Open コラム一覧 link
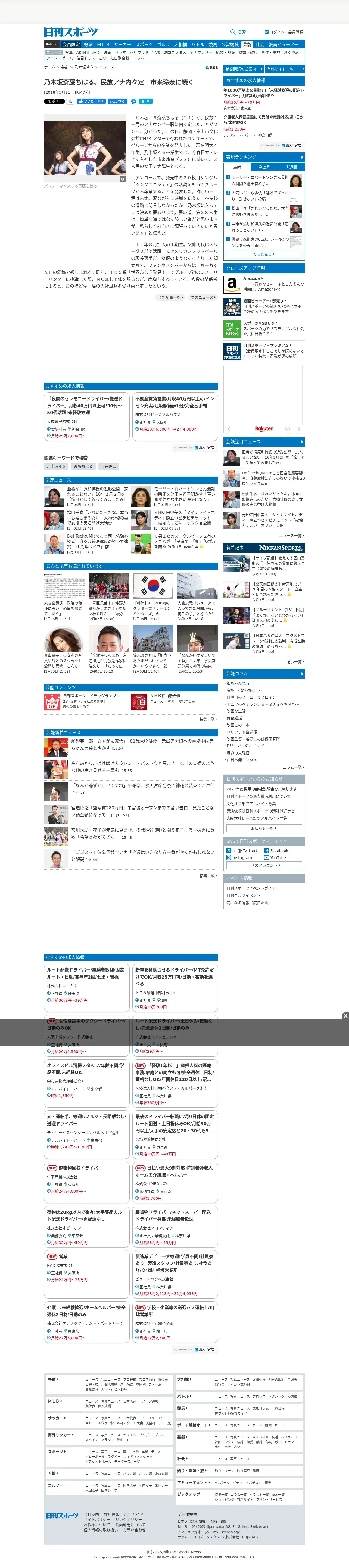349x1568 pixels. [x=293, y=767]
